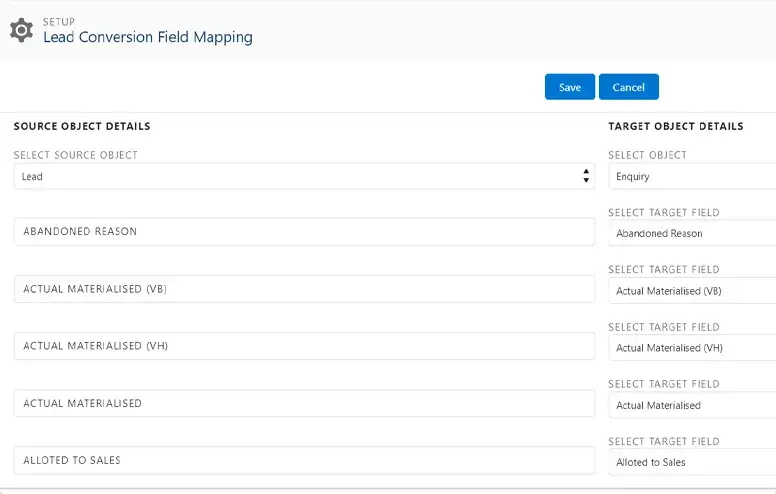Click the ABANDONED REASON source field
Viewport: 776px width, 494px height.
[x=304, y=232]
